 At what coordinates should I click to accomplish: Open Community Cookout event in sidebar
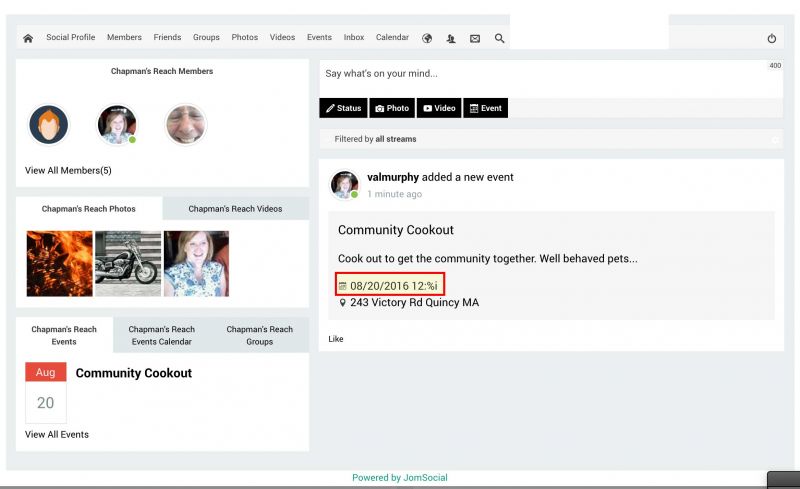[x=134, y=373]
